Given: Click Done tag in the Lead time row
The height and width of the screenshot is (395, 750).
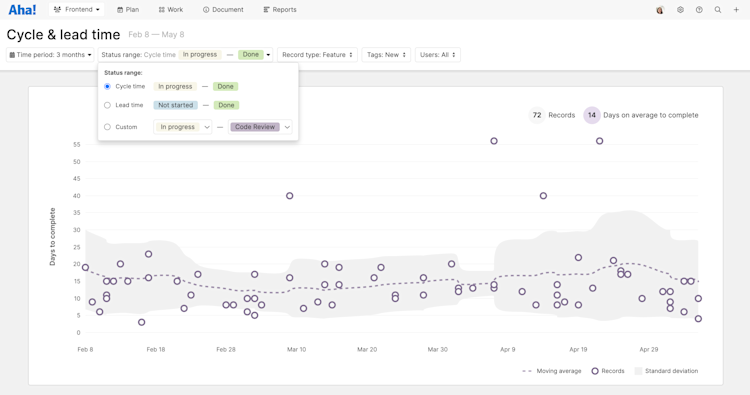Looking at the screenshot, I should (226, 105).
